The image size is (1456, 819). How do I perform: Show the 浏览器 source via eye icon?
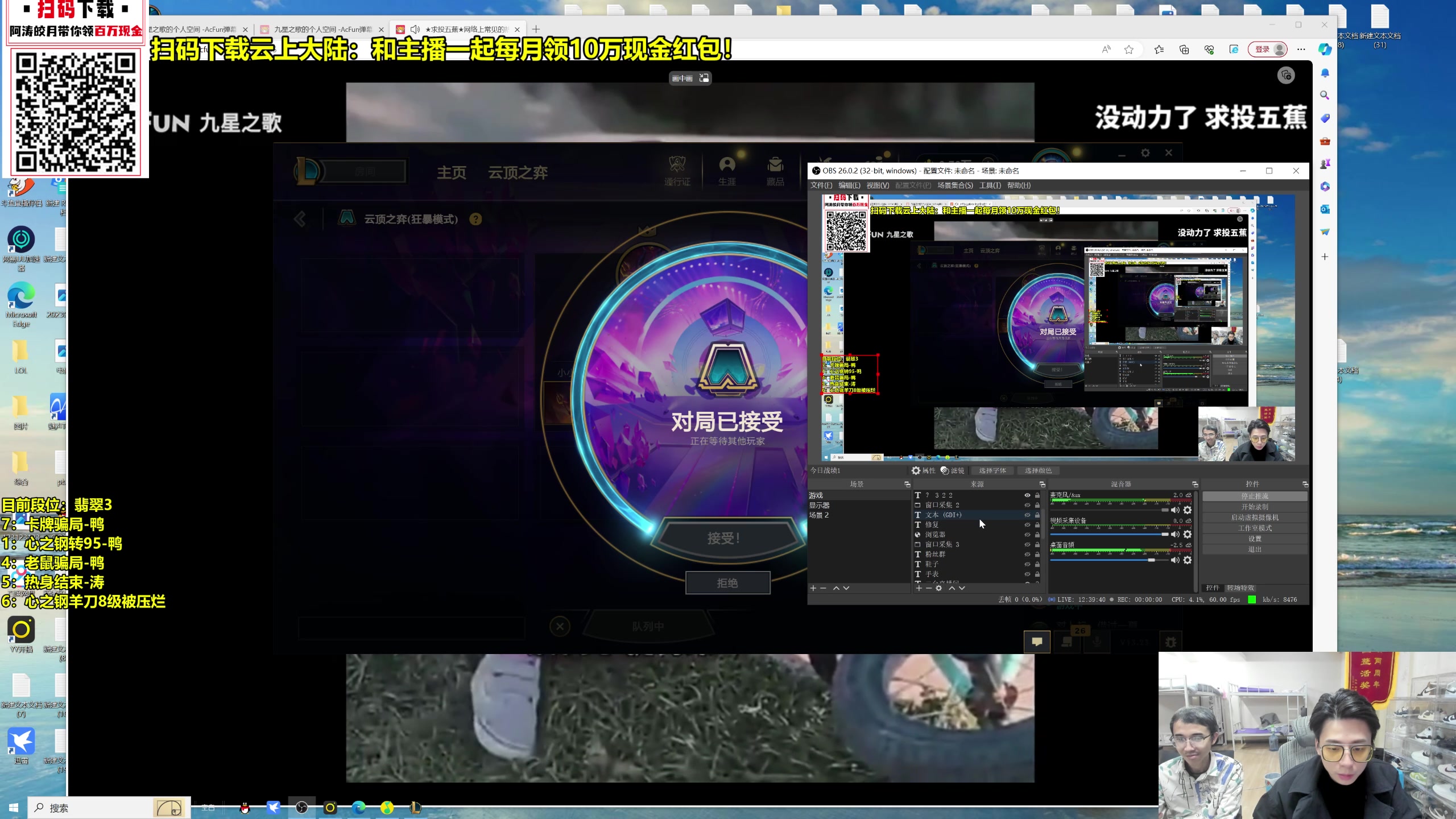tap(1027, 535)
